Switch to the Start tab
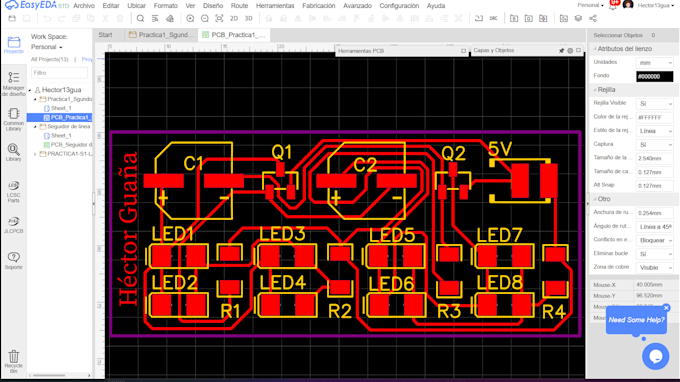This screenshot has height=382, width=680. pyautogui.click(x=105, y=35)
